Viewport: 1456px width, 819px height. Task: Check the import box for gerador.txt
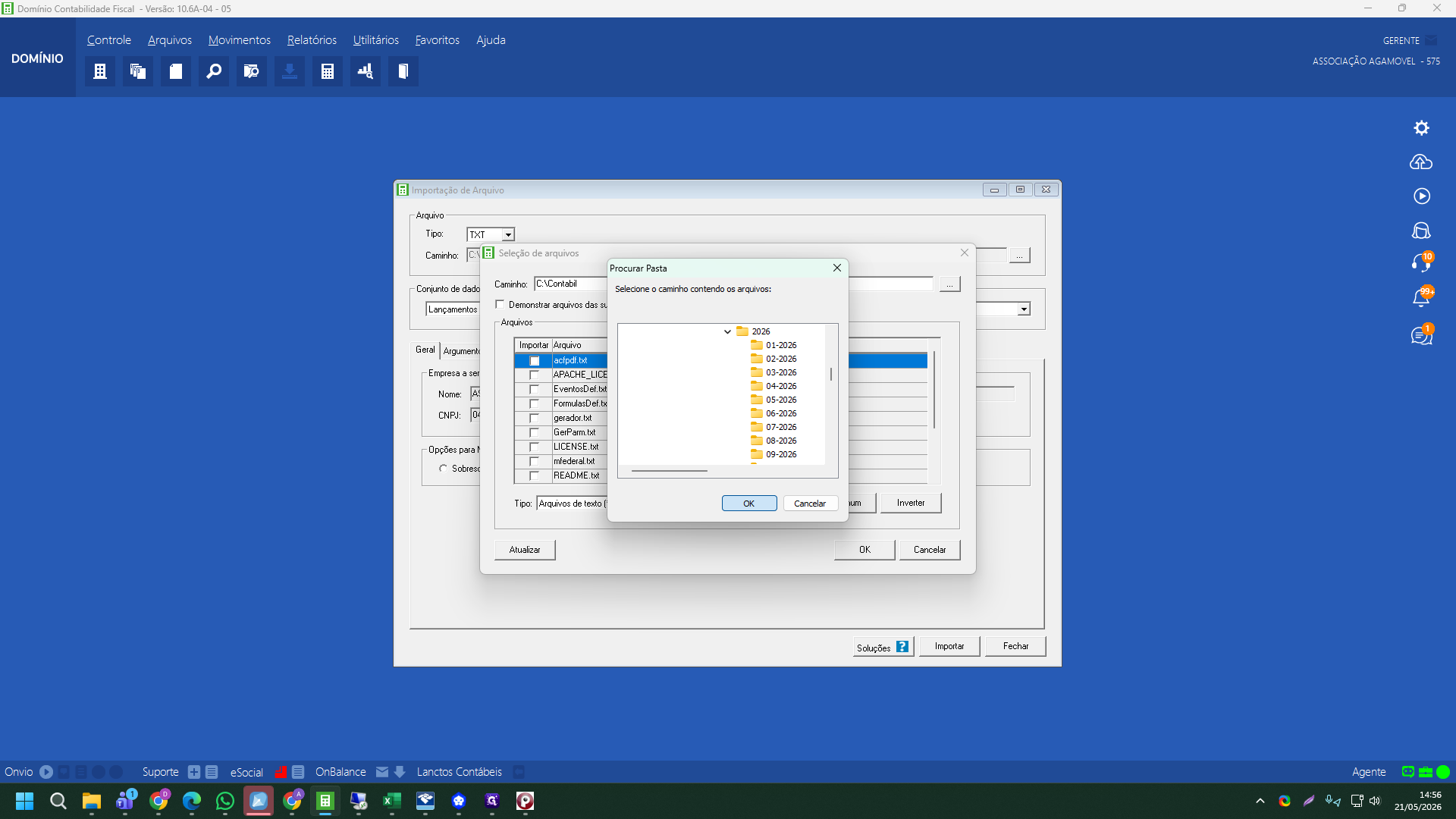(x=535, y=419)
